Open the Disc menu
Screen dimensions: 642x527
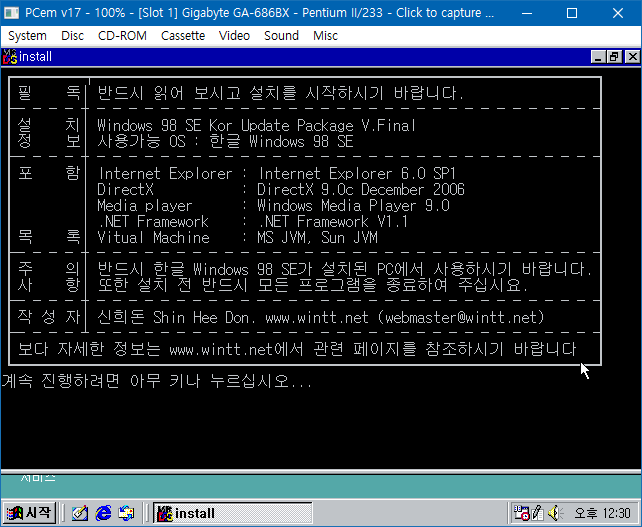(x=72, y=36)
